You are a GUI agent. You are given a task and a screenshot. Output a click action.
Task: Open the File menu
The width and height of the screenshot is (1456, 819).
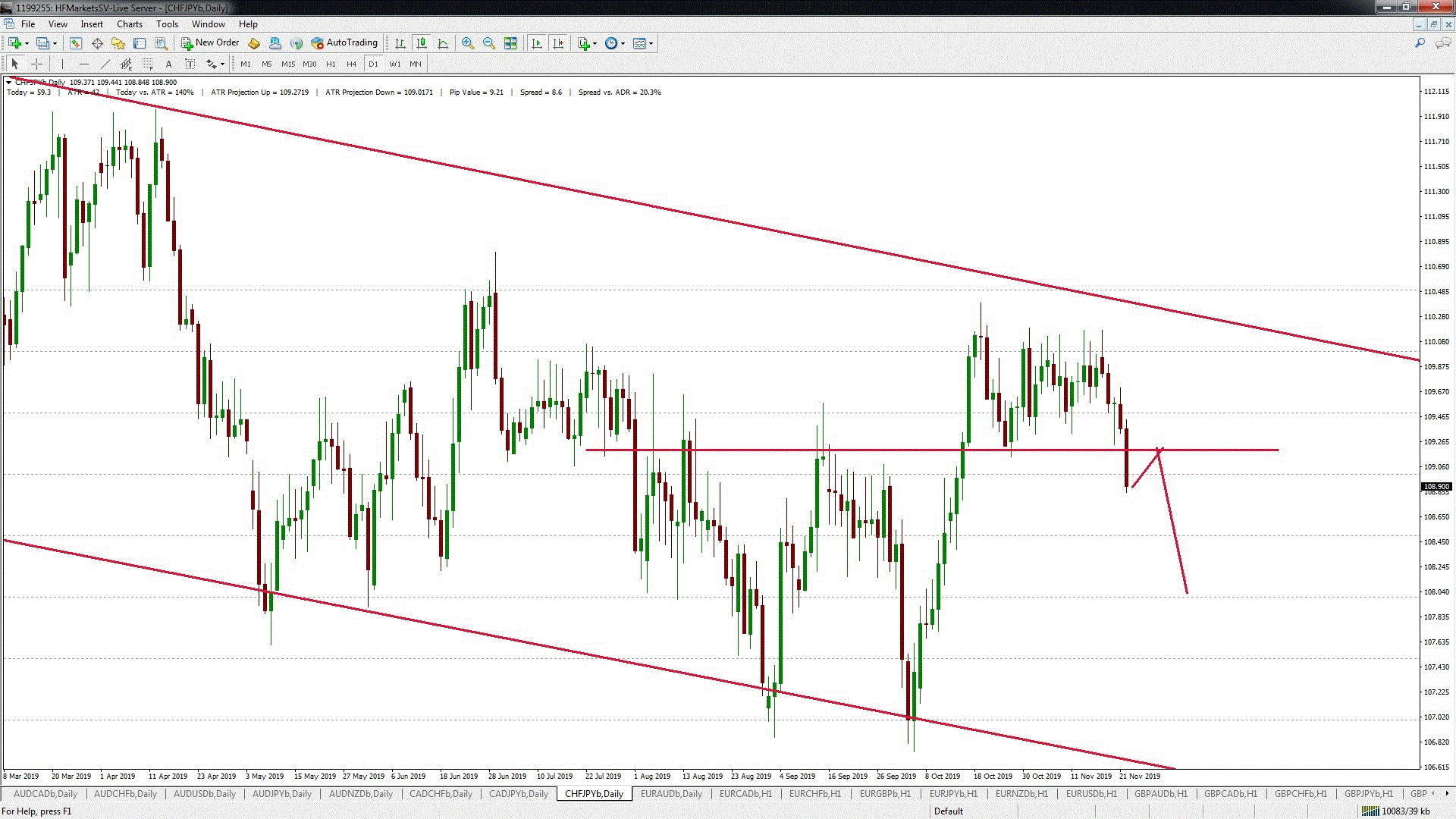28,24
